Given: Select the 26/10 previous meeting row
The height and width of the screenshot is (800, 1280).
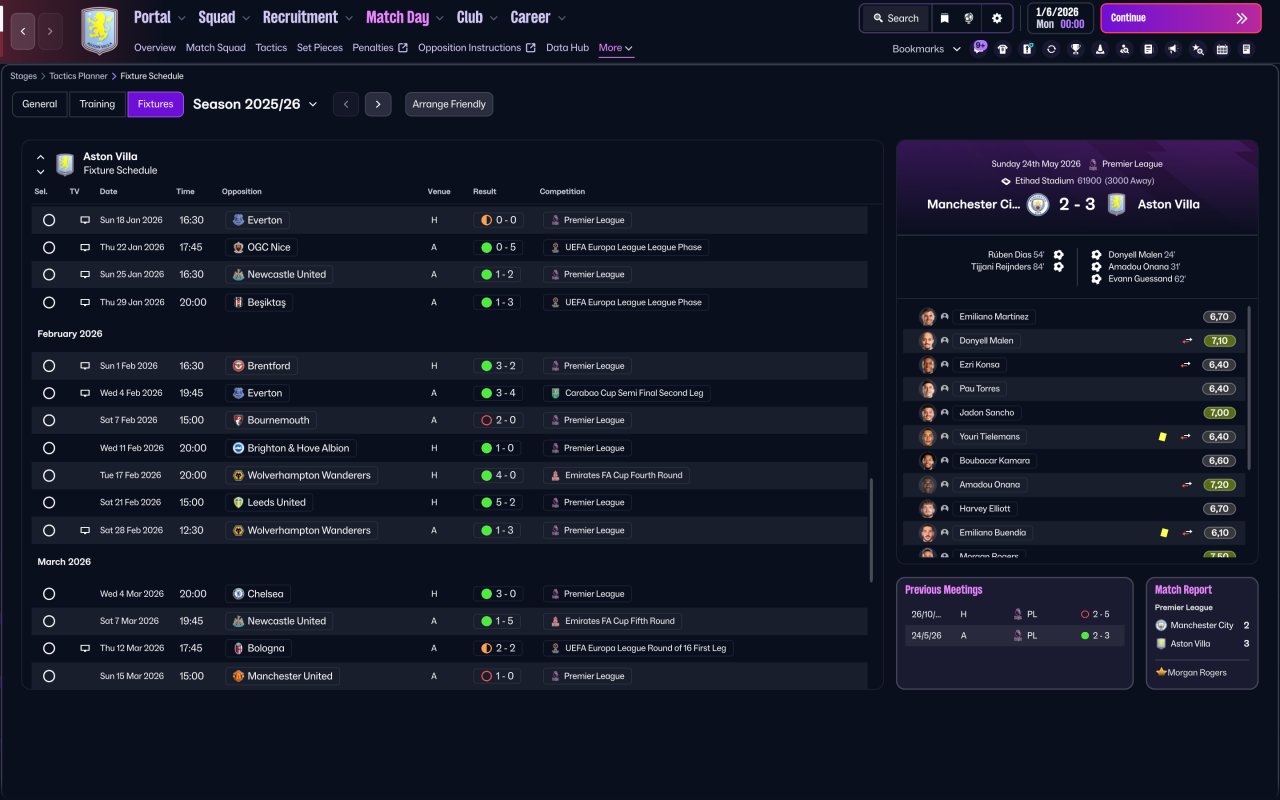Looking at the screenshot, I should (1014, 614).
